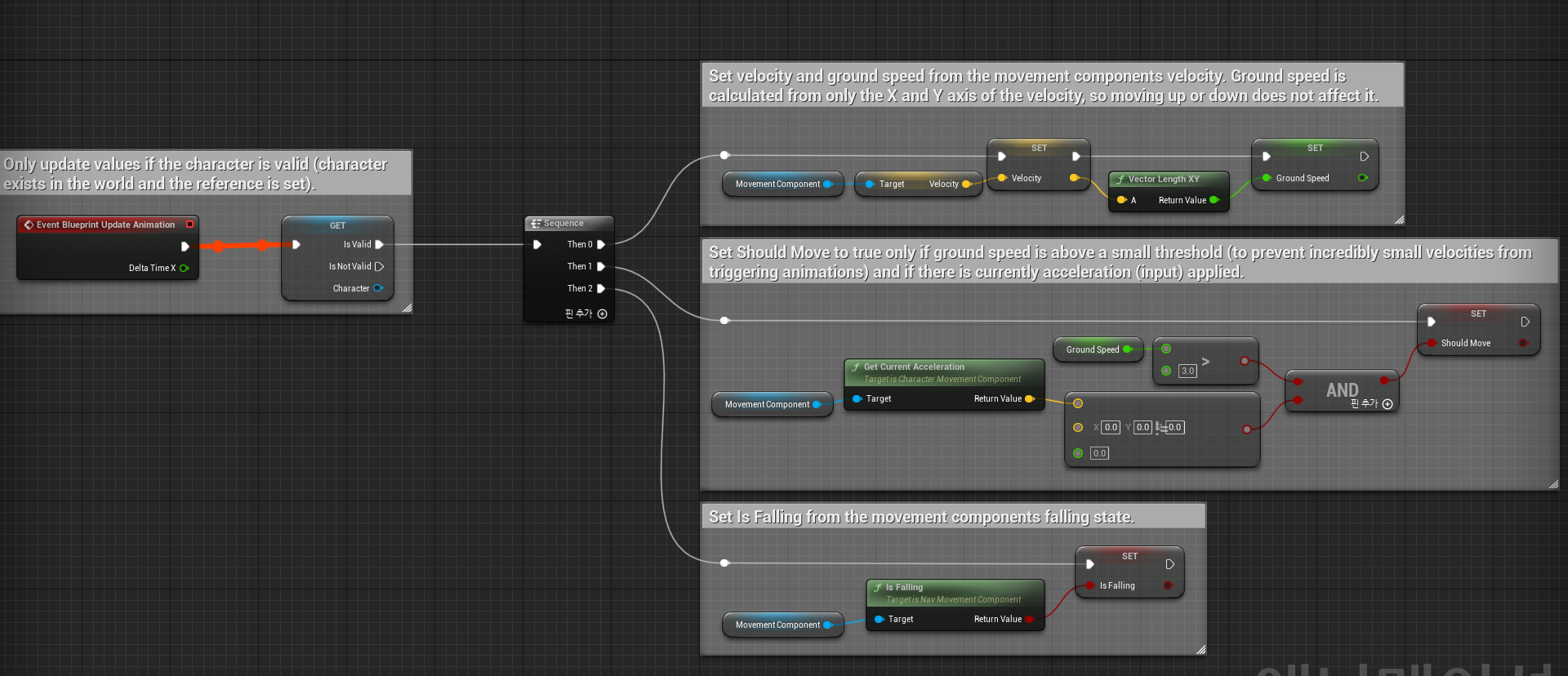
Task: Click the SET Is Falling exec output pin
Action: (1169, 564)
